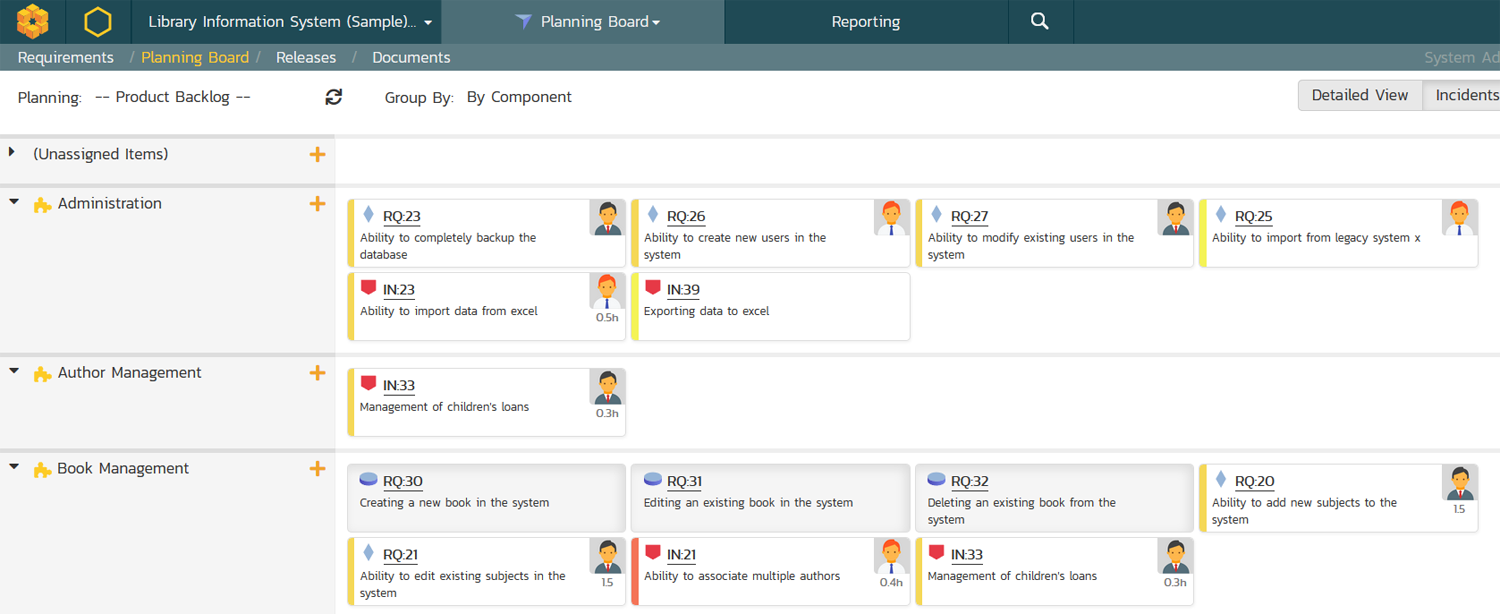The image size is (1500, 614).
Task: Toggle the Incidents button
Action: 1465,95
